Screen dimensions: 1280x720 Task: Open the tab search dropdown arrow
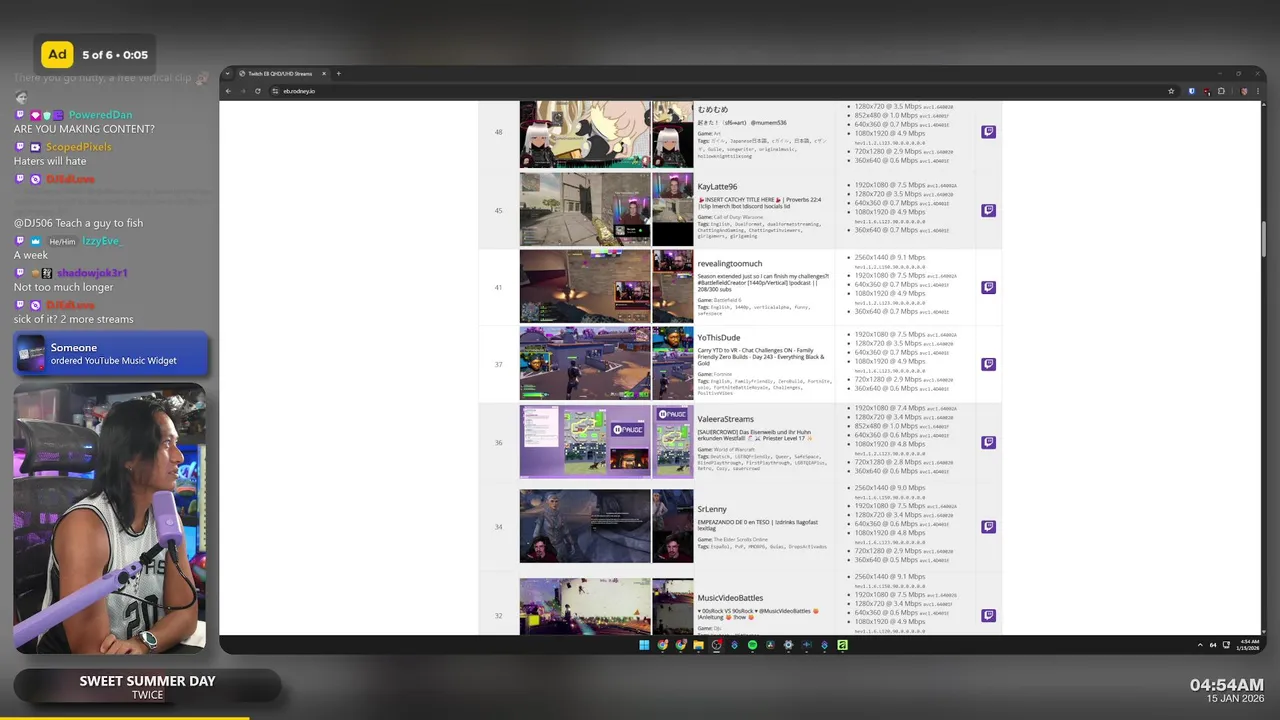[x=228, y=73]
